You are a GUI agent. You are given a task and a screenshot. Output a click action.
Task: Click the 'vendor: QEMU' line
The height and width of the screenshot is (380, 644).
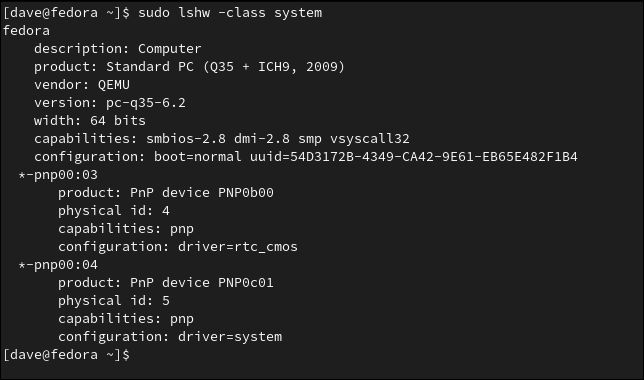click(82, 85)
